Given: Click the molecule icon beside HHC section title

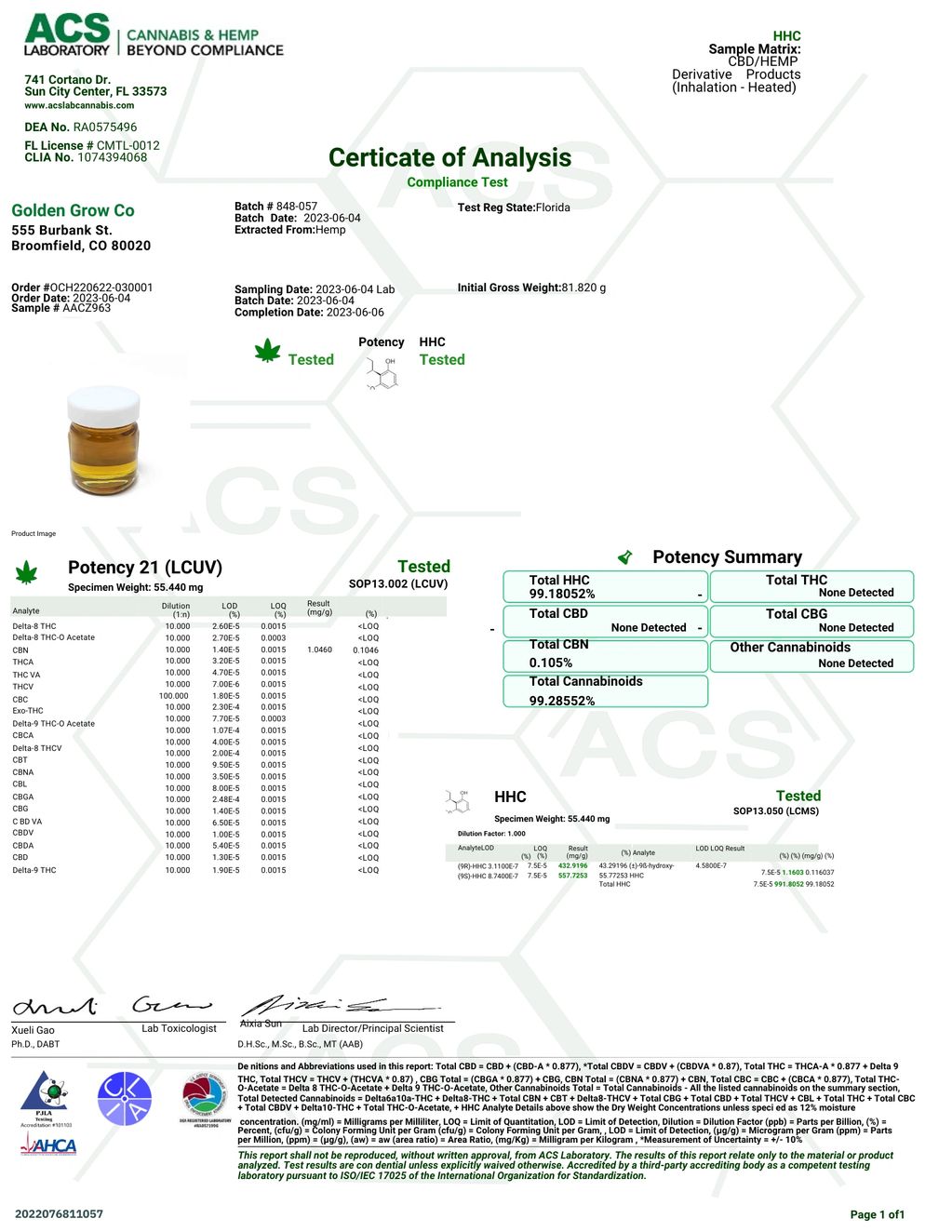Looking at the screenshot, I should [x=457, y=799].
